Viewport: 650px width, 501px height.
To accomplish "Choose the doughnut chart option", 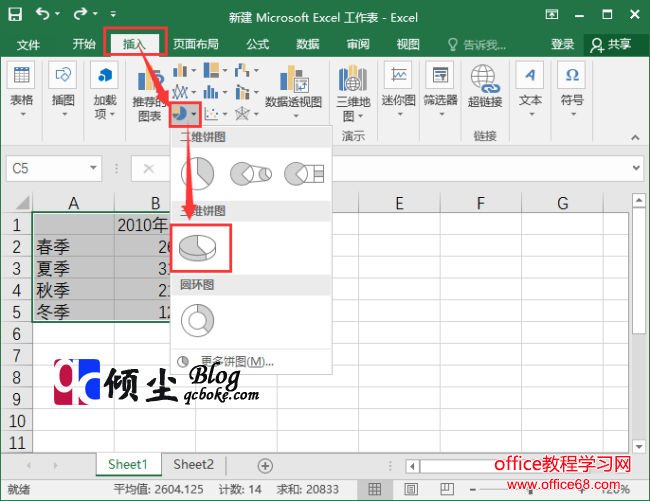I will (x=197, y=320).
